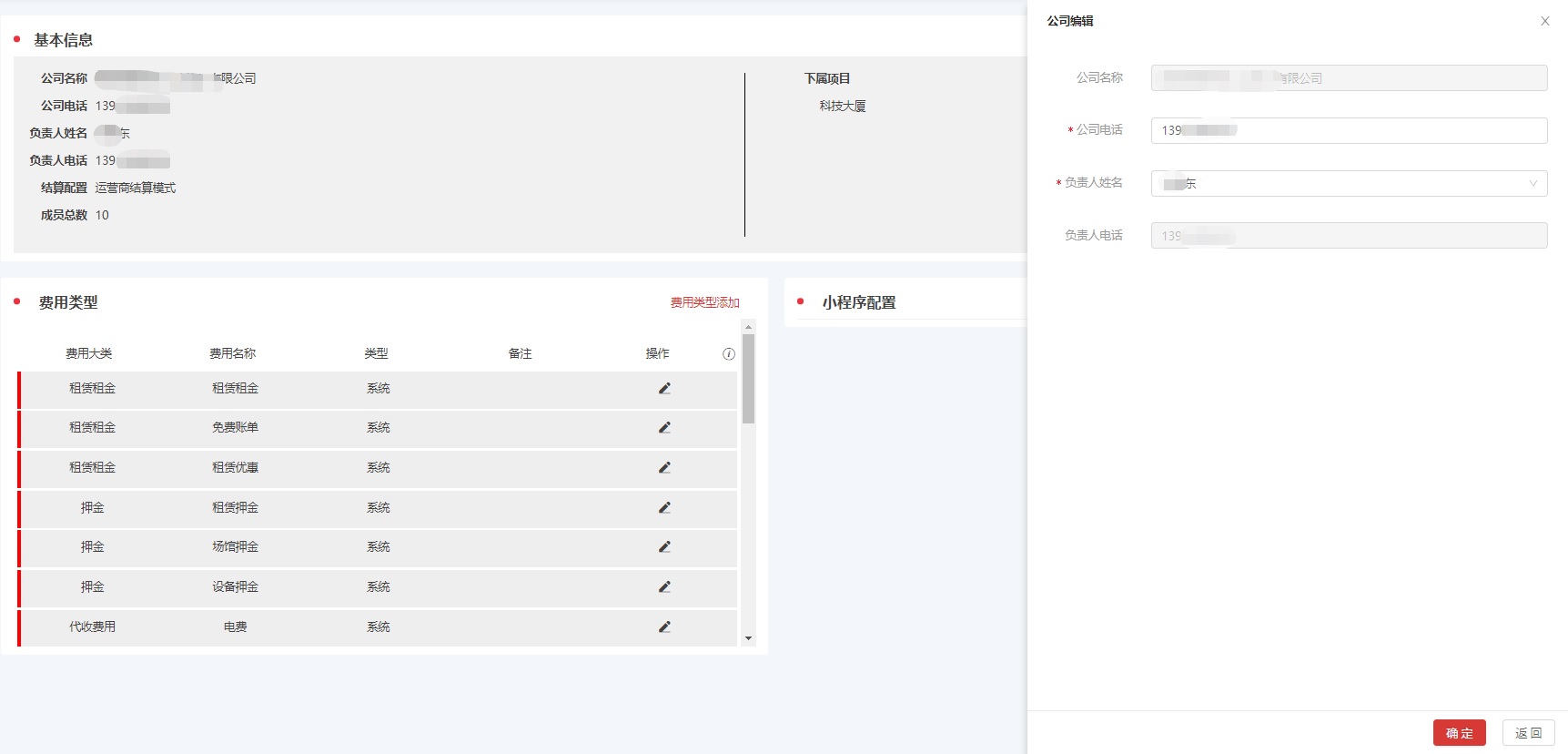Click the 公司电话 input field
This screenshot has height=754, width=1568.
pos(1349,130)
